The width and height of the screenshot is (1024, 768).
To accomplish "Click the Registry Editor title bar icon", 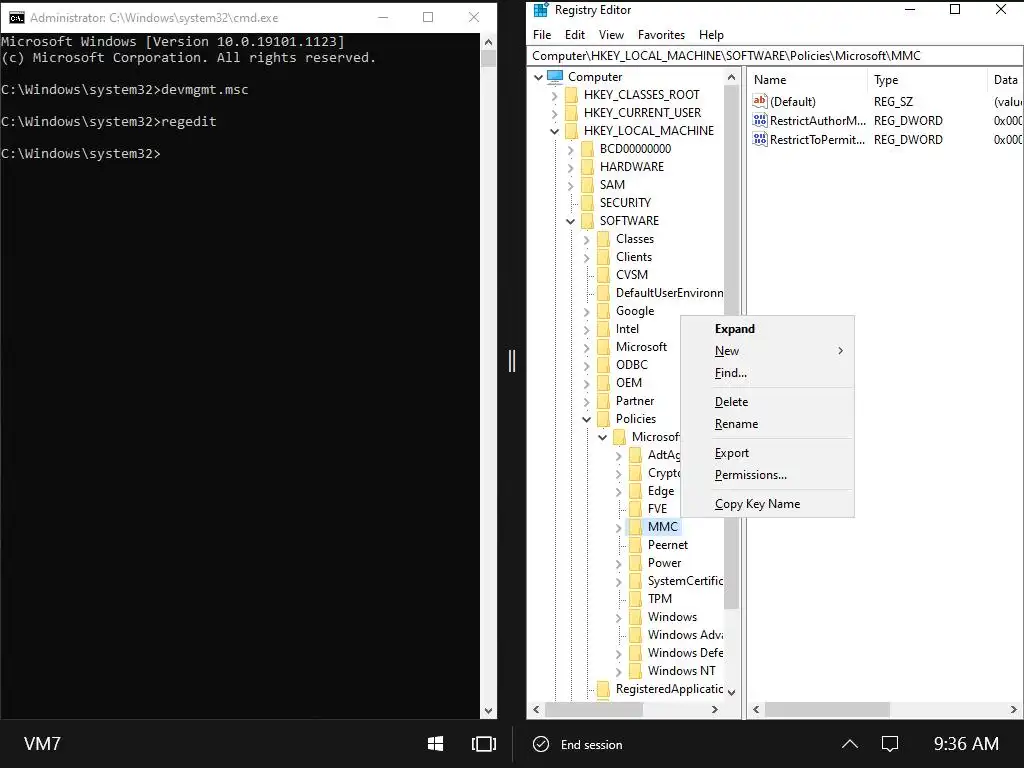I will click(541, 10).
